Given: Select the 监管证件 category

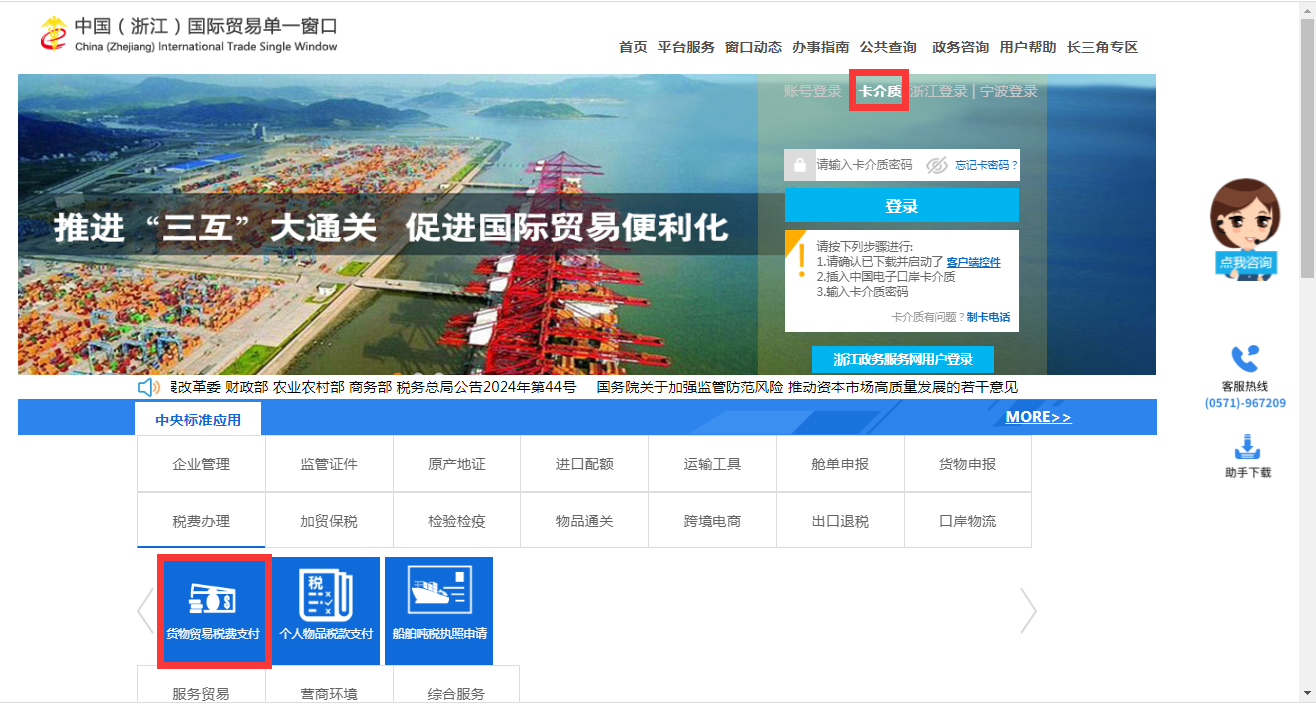Looking at the screenshot, I should [x=329, y=464].
